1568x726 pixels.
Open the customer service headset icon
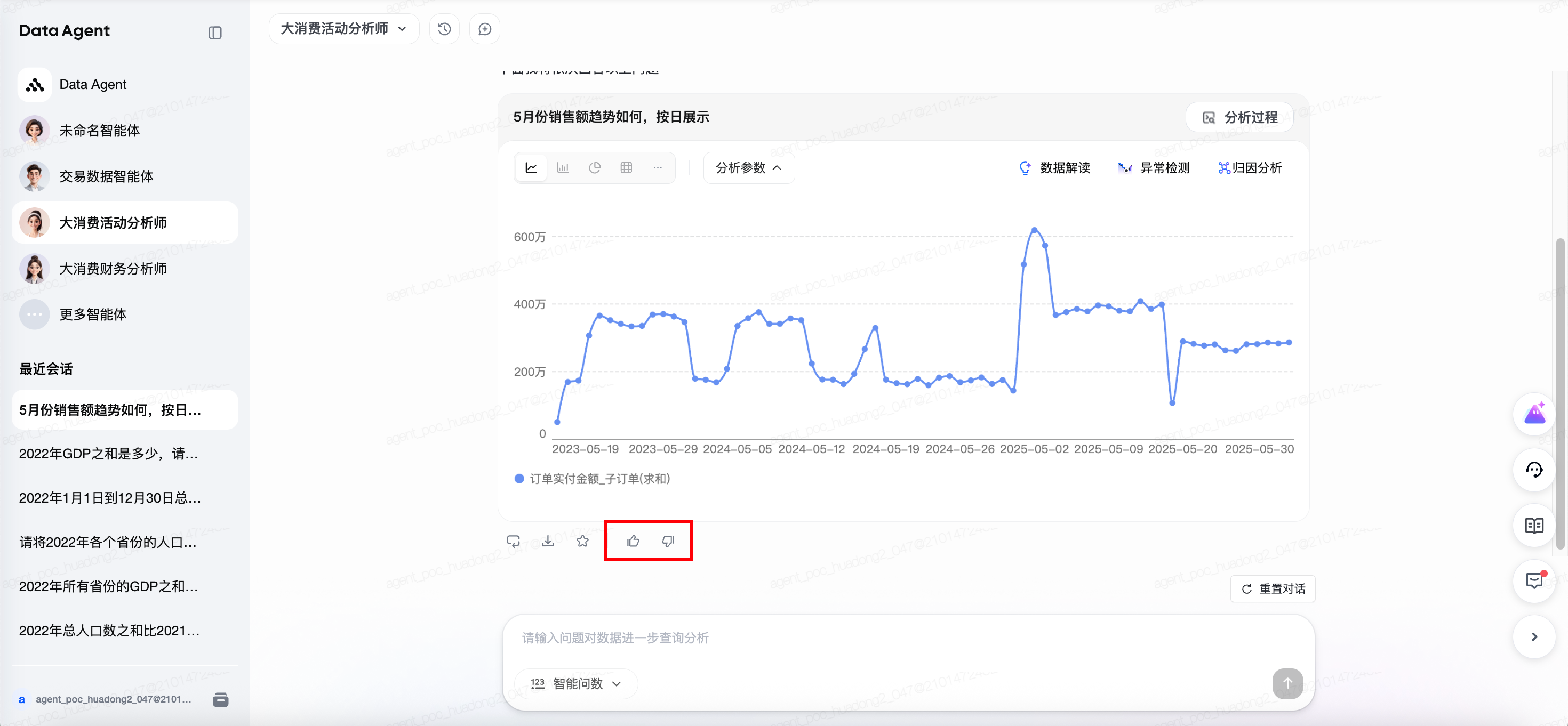1533,469
